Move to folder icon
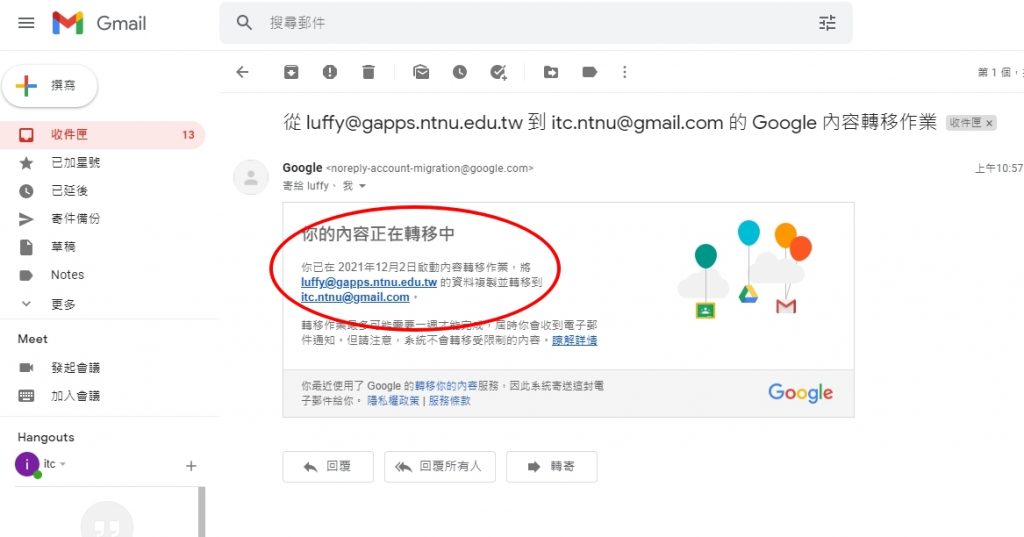This screenshot has height=537, width=1024. click(551, 72)
